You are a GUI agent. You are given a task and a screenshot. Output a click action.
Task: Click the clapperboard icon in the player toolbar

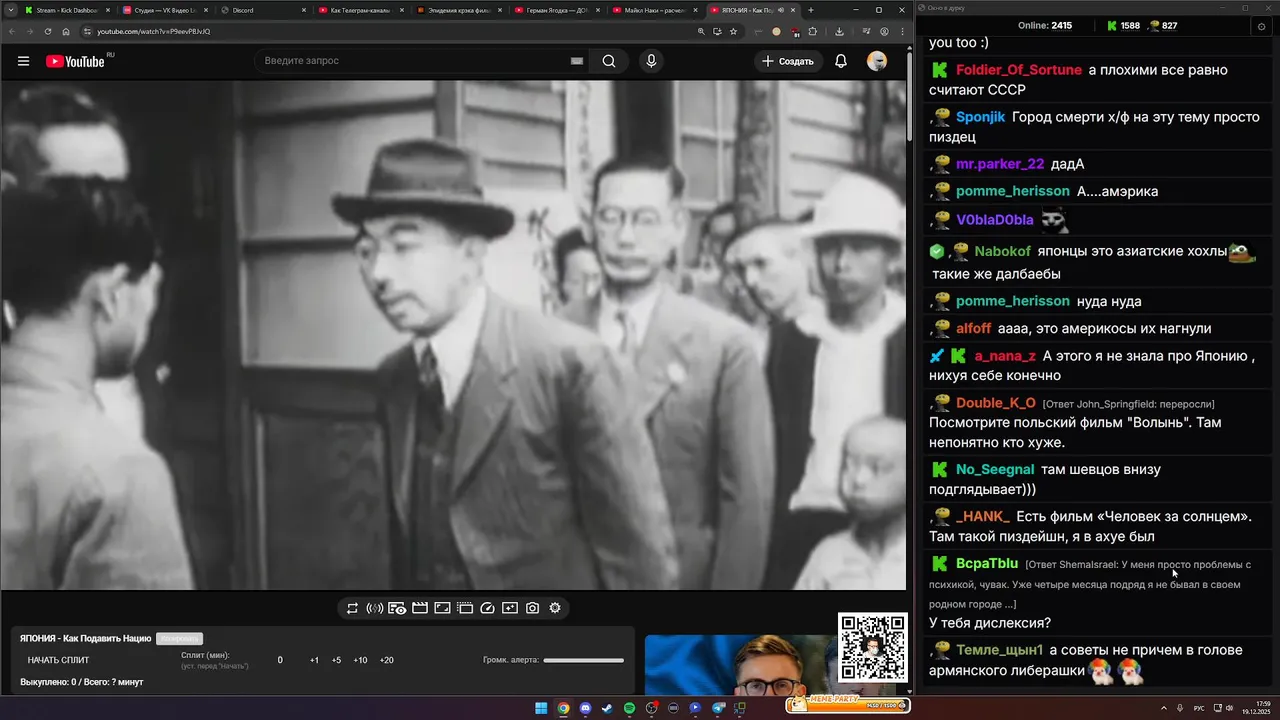[x=420, y=608]
